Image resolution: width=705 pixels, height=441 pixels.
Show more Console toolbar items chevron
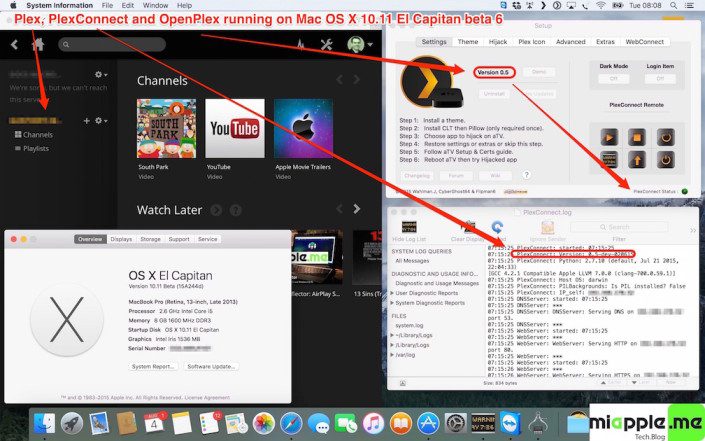point(693,231)
